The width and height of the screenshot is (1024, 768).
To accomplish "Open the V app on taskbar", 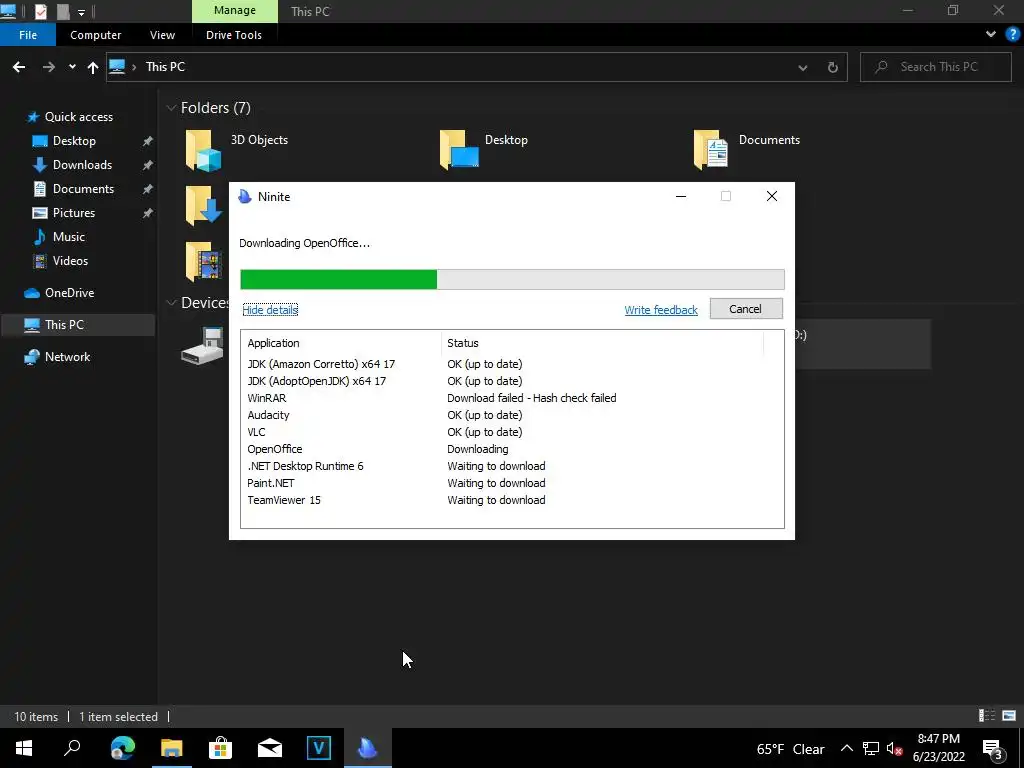I will pos(319,748).
